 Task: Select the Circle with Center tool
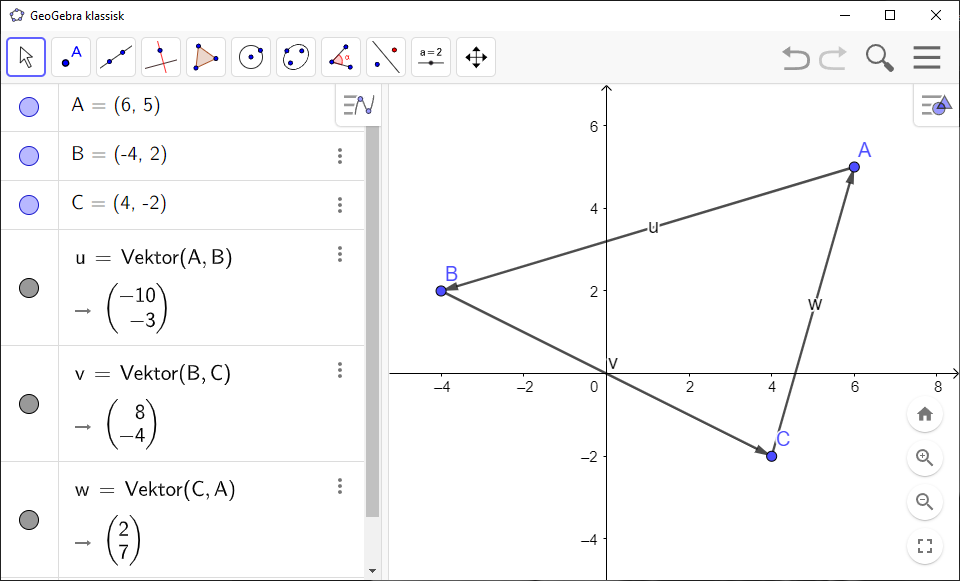251,57
